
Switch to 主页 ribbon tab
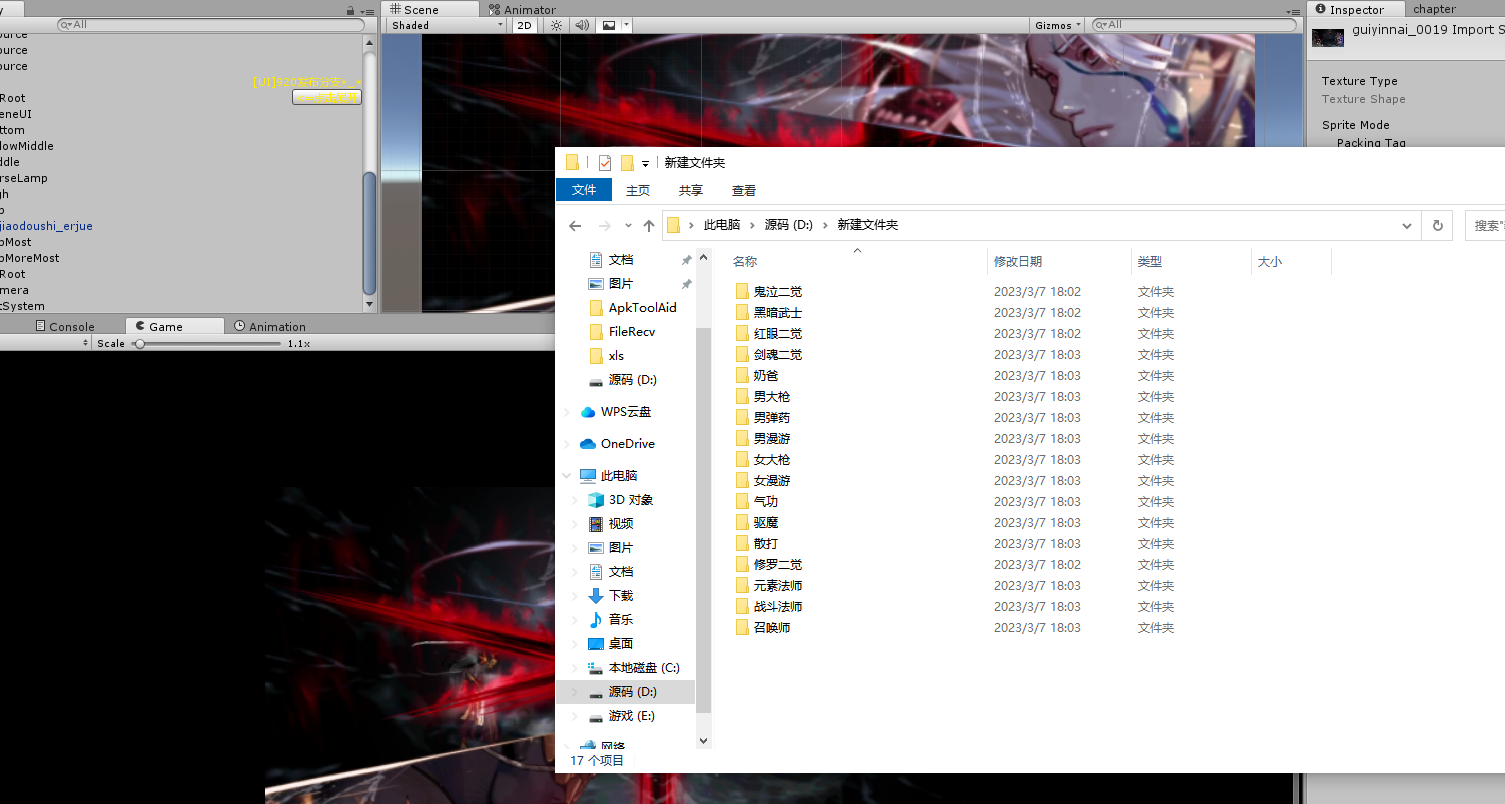point(638,190)
